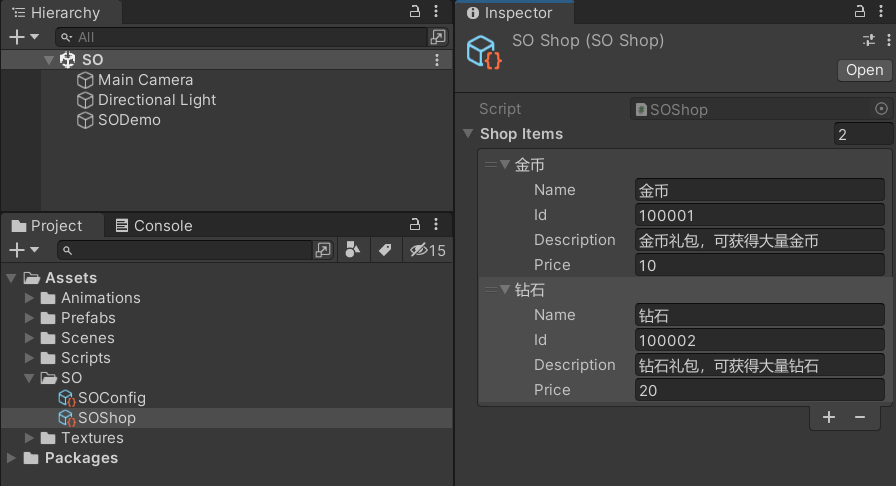The height and width of the screenshot is (486, 896).
Task: Expand the Scripts folder
Action: tap(29, 358)
